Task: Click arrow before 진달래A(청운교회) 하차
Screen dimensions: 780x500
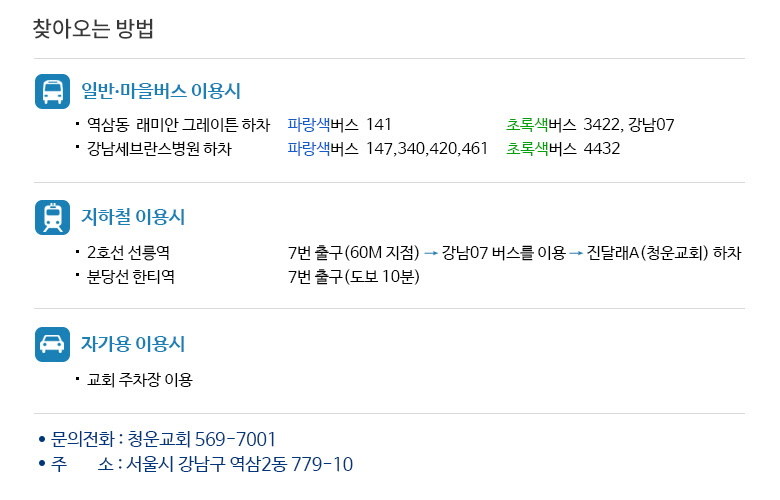Action: coord(576,253)
